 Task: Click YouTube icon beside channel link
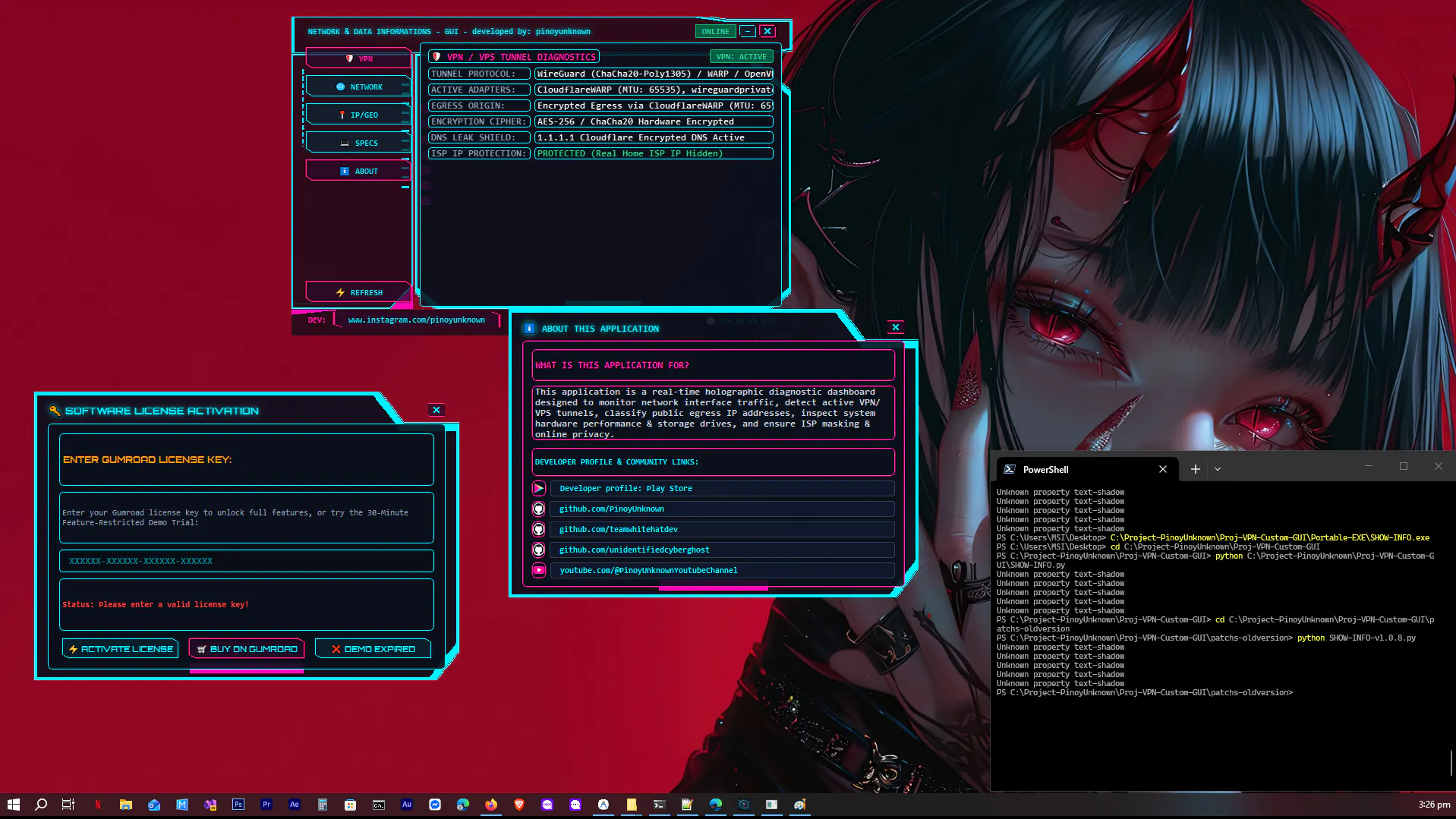tap(539, 570)
